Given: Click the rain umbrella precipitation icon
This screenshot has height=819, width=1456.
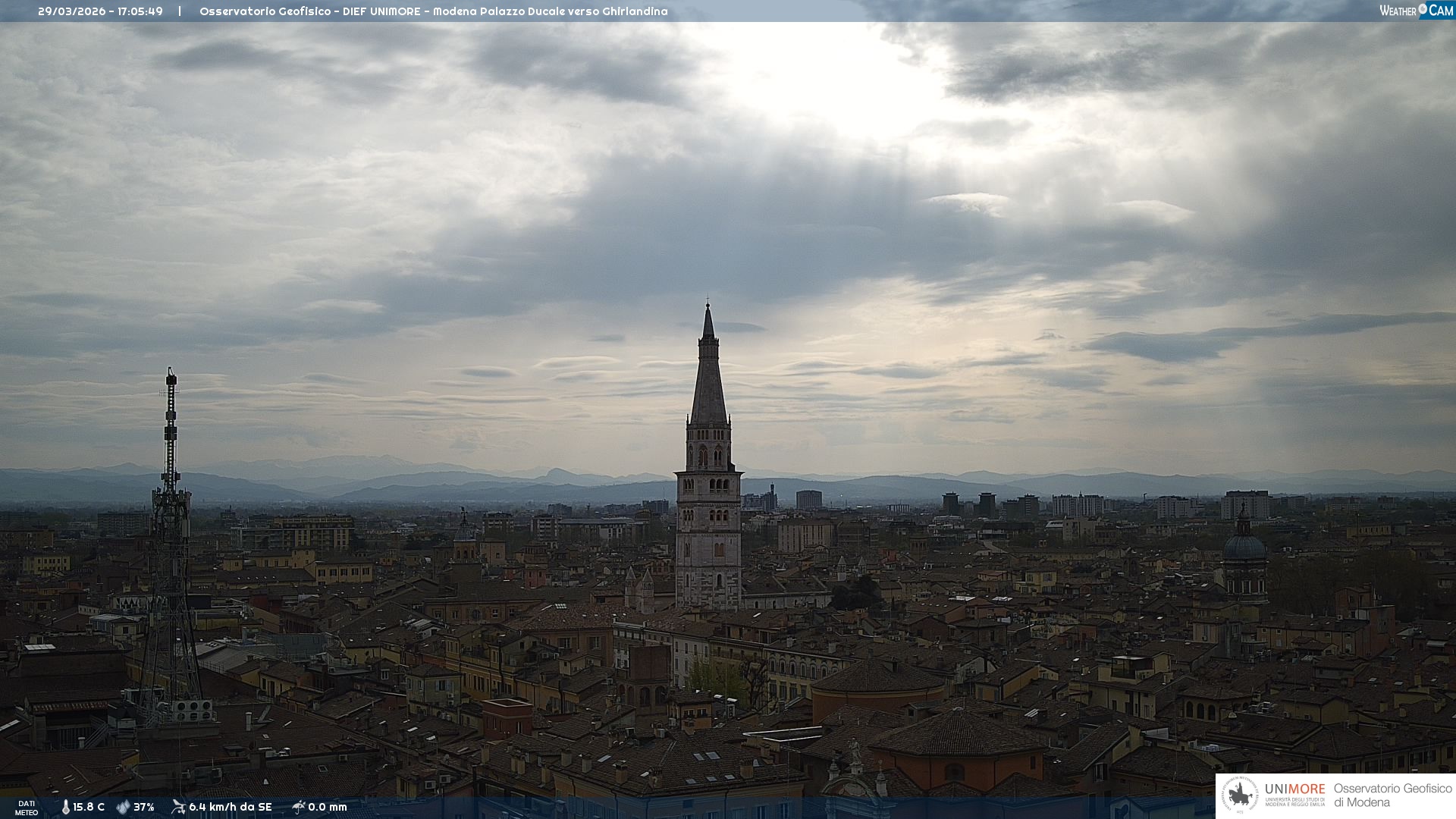Looking at the screenshot, I should [x=298, y=807].
